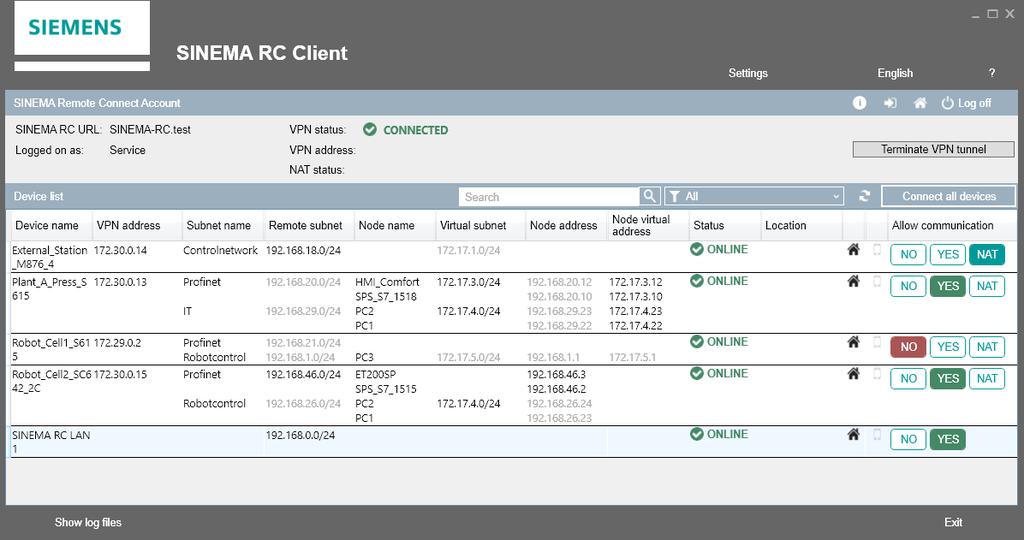
Task: Set External_Station_M876_4 communication to NO
Action: click(908, 255)
